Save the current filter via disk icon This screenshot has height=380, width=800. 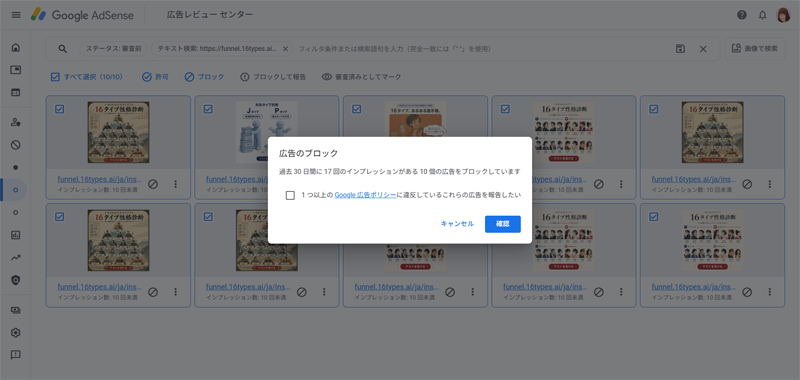[680, 49]
